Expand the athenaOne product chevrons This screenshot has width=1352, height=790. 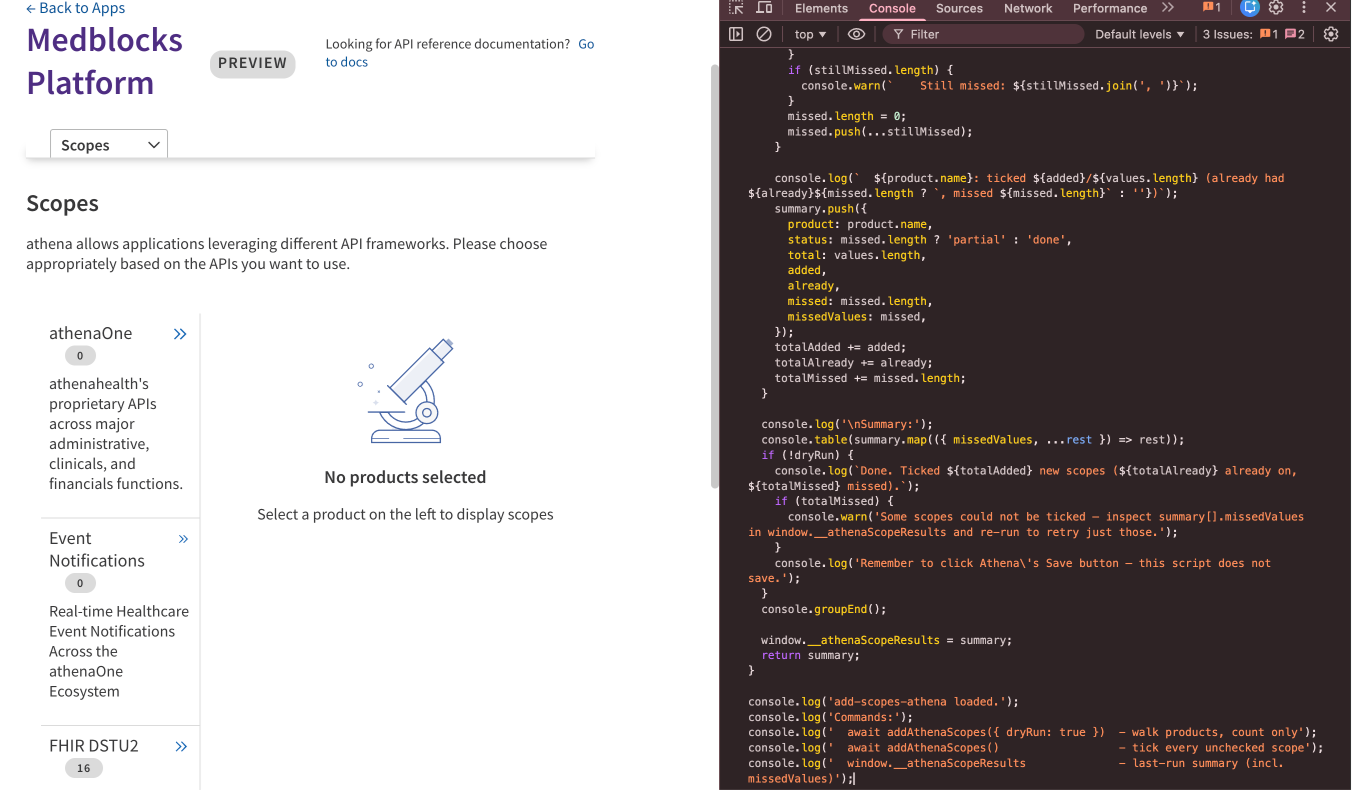(180, 334)
